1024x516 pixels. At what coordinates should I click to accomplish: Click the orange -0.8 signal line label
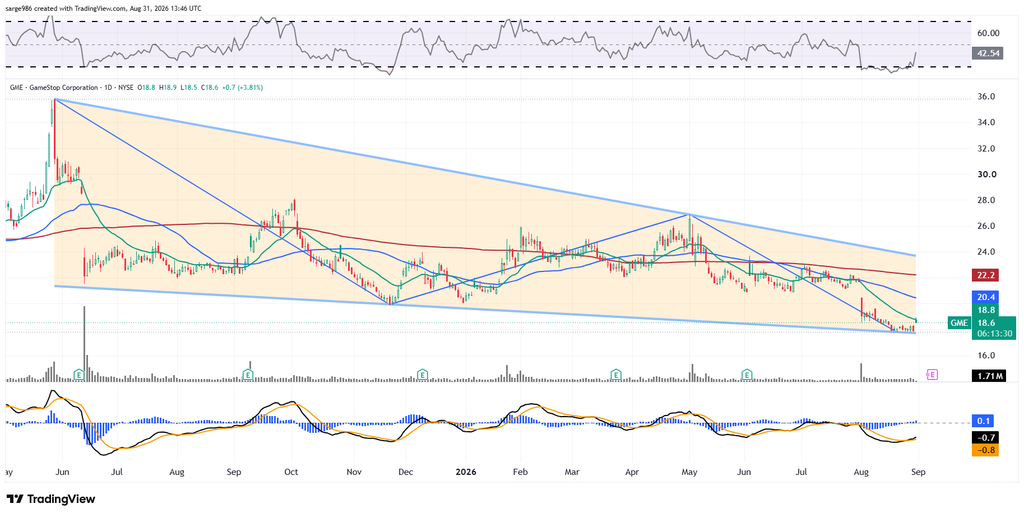(985, 449)
